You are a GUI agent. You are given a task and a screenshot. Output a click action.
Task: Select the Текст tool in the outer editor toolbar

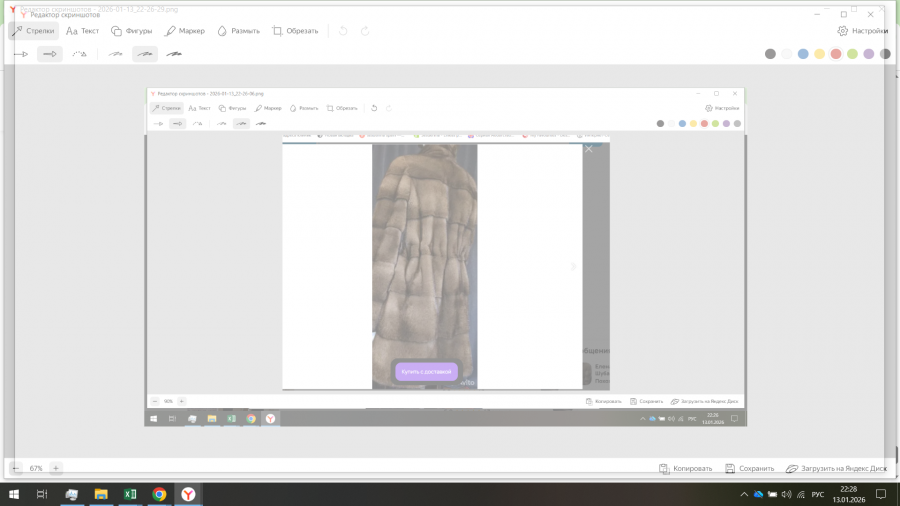click(x=83, y=31)
